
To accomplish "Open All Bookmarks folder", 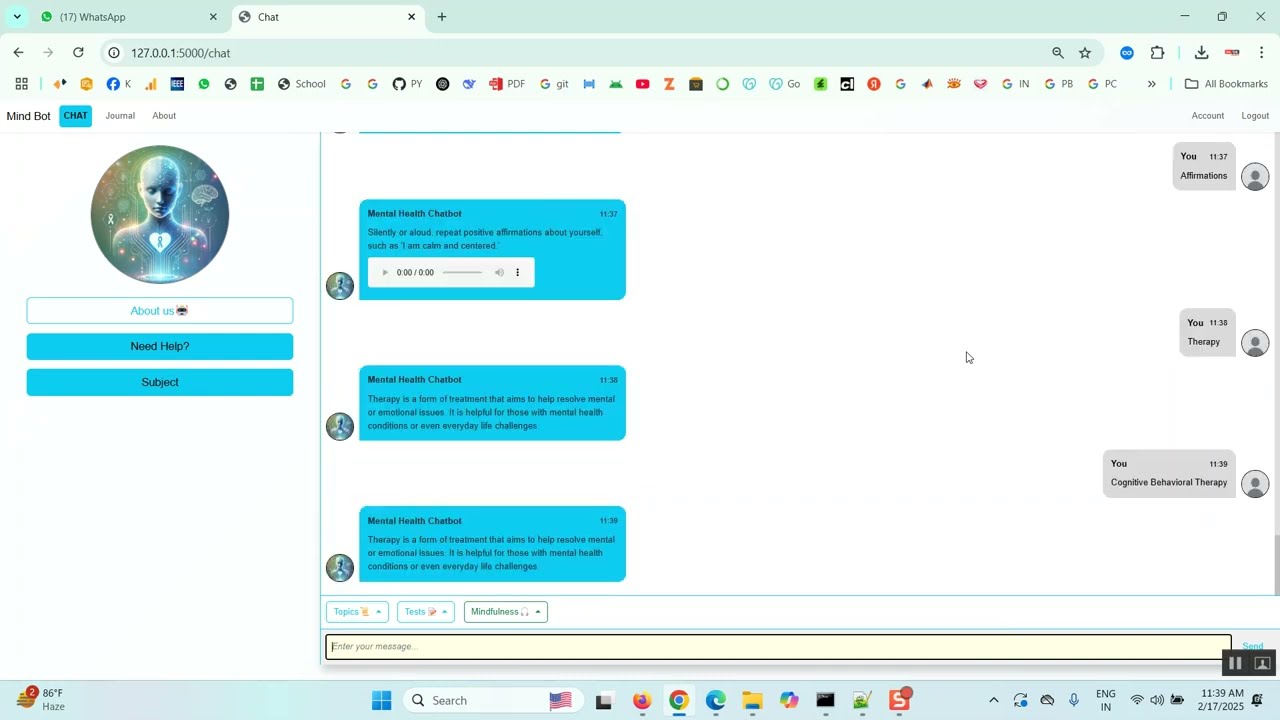I will (1226, 84).
